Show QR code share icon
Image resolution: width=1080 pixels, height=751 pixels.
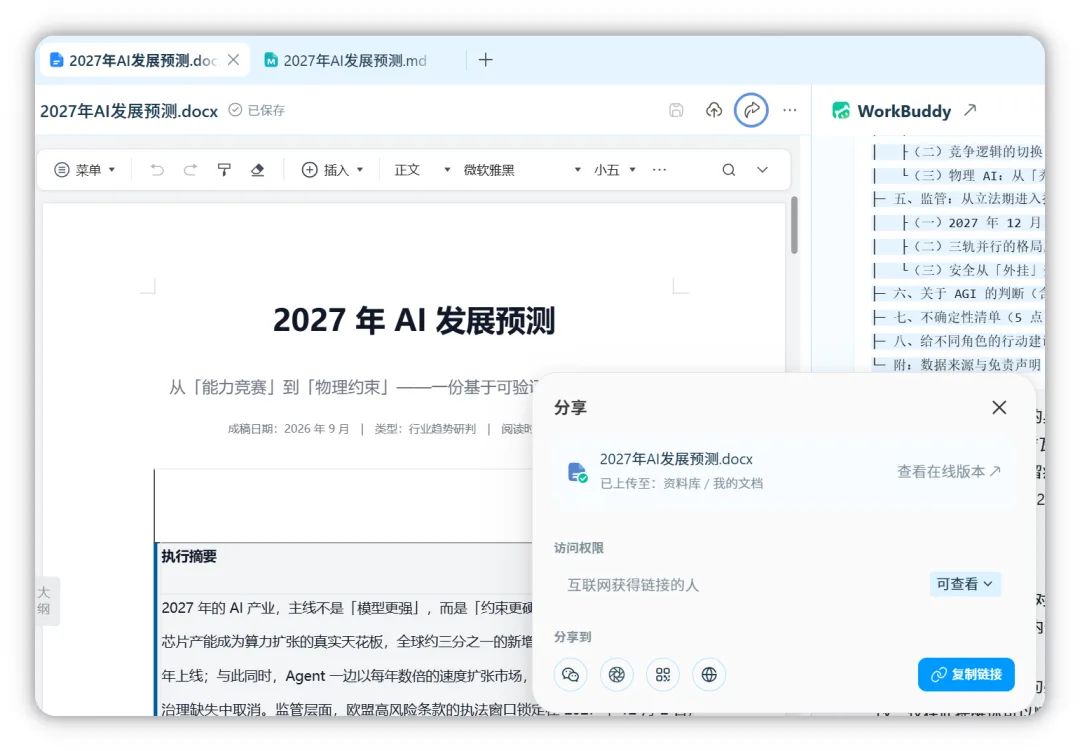[x=663, y=675]
